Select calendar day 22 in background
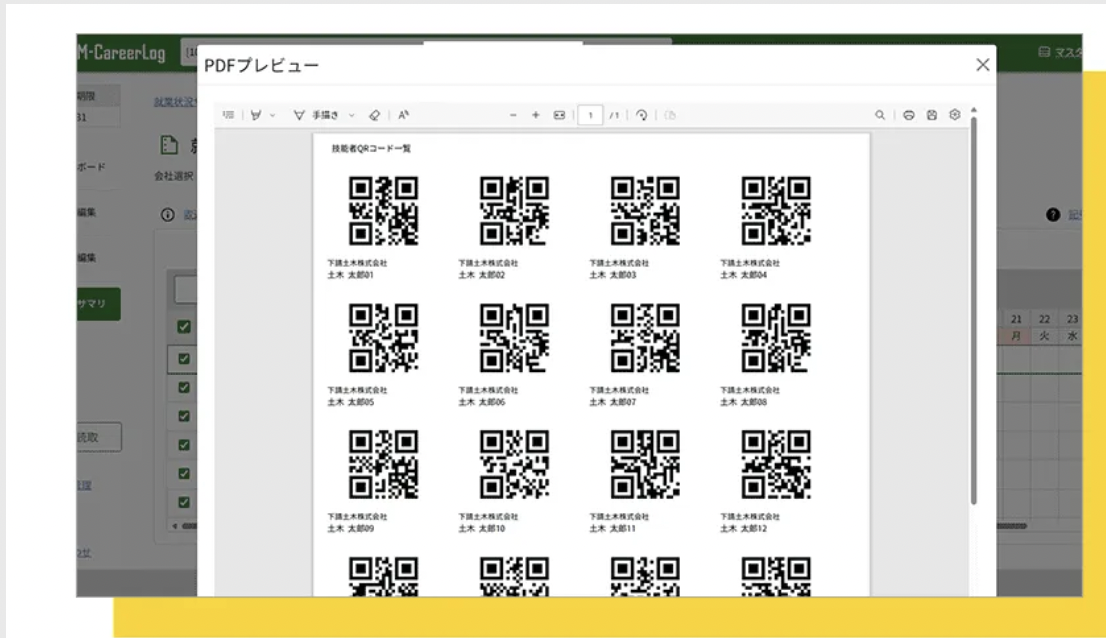Viewport: 1106px width, 638px height. pyautogui.click(x=1045, y=319)
